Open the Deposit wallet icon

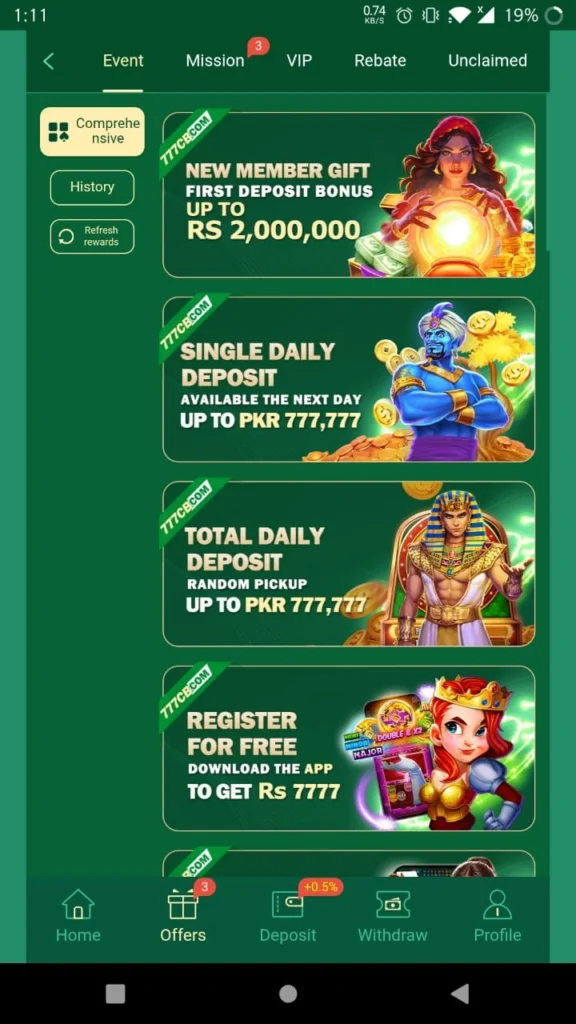[287, 904]
